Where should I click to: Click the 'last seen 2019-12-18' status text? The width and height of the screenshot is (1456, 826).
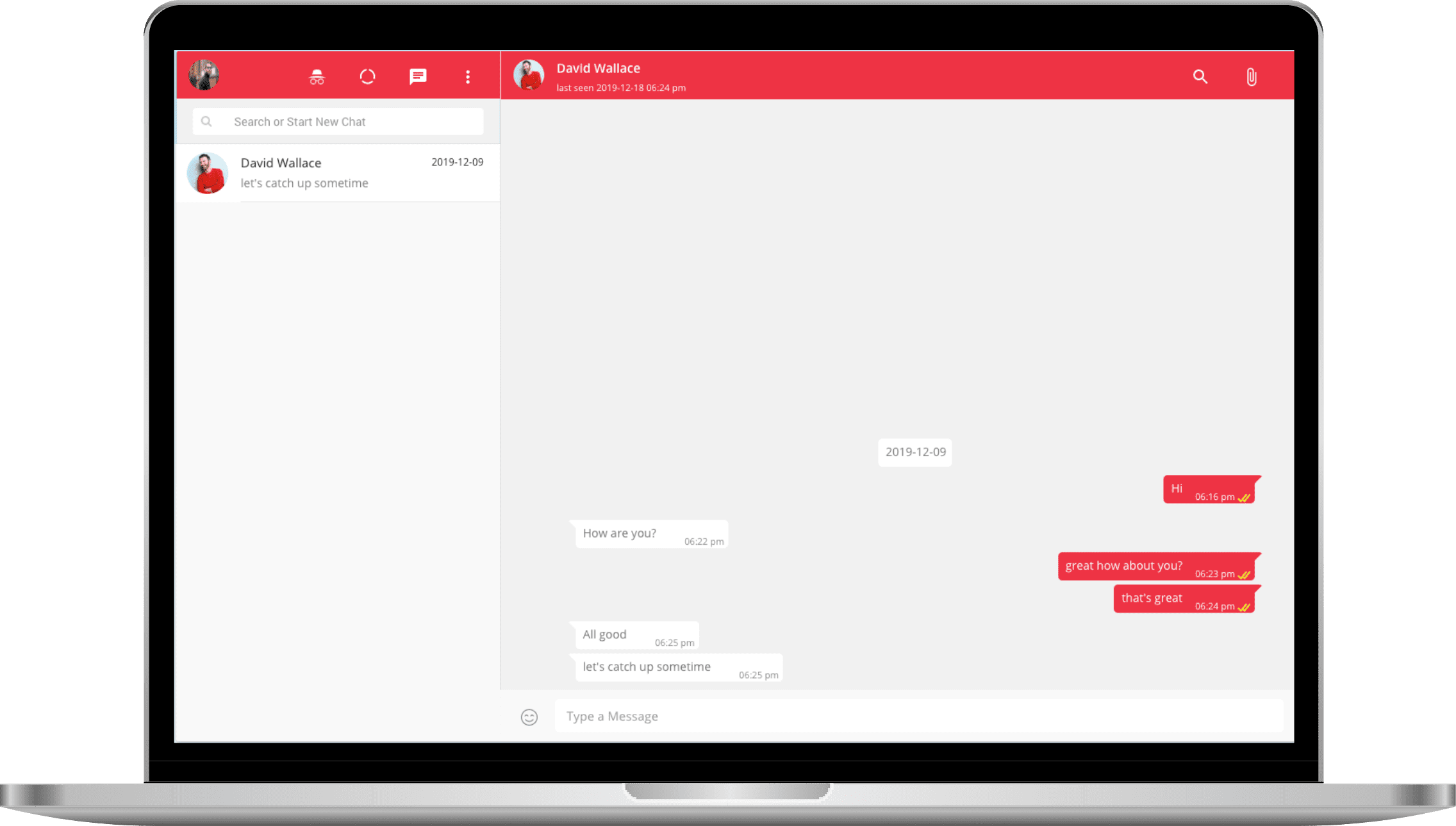(x=620, y=88)
